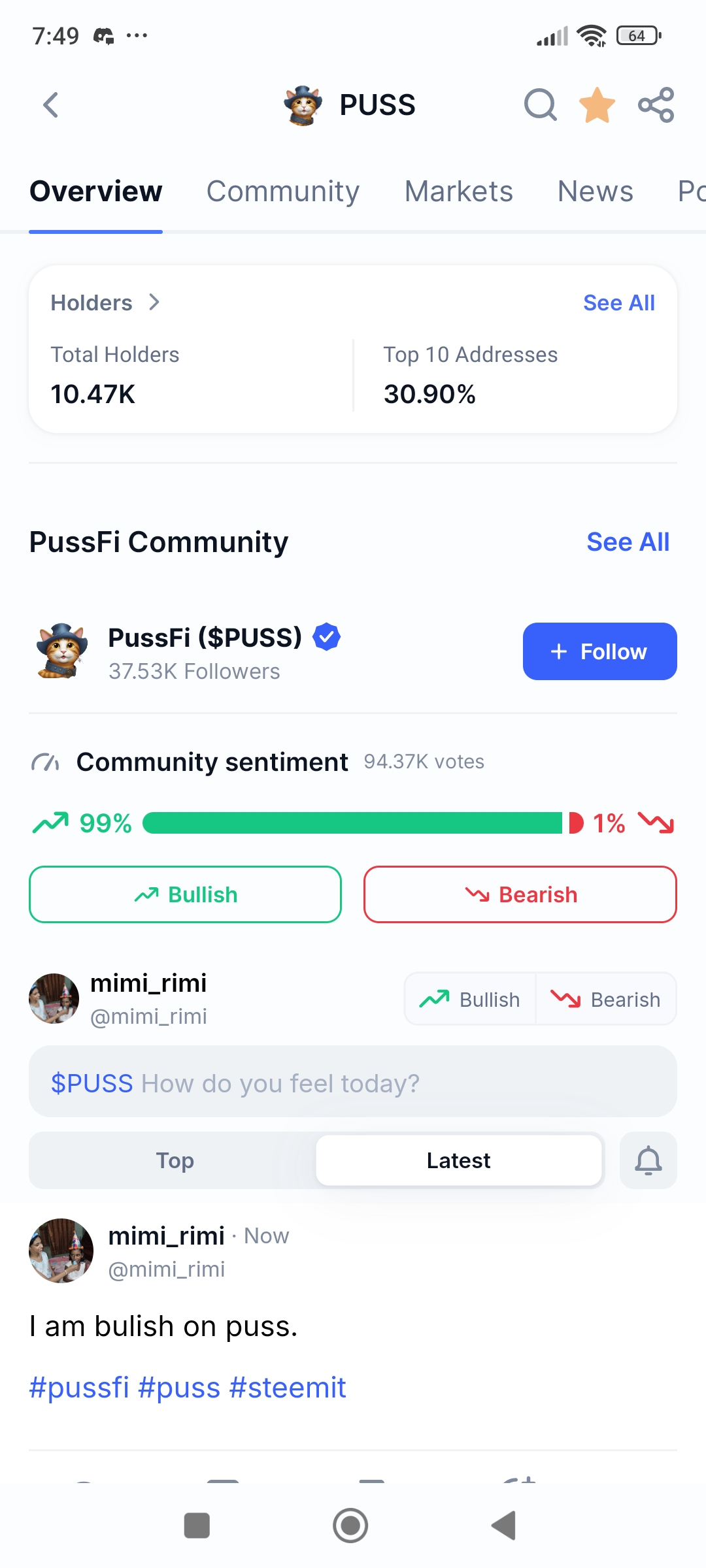Tap the community sentiment gauge icon
The width and height of the screenshot is (706, 1568).
coord(45,762)
